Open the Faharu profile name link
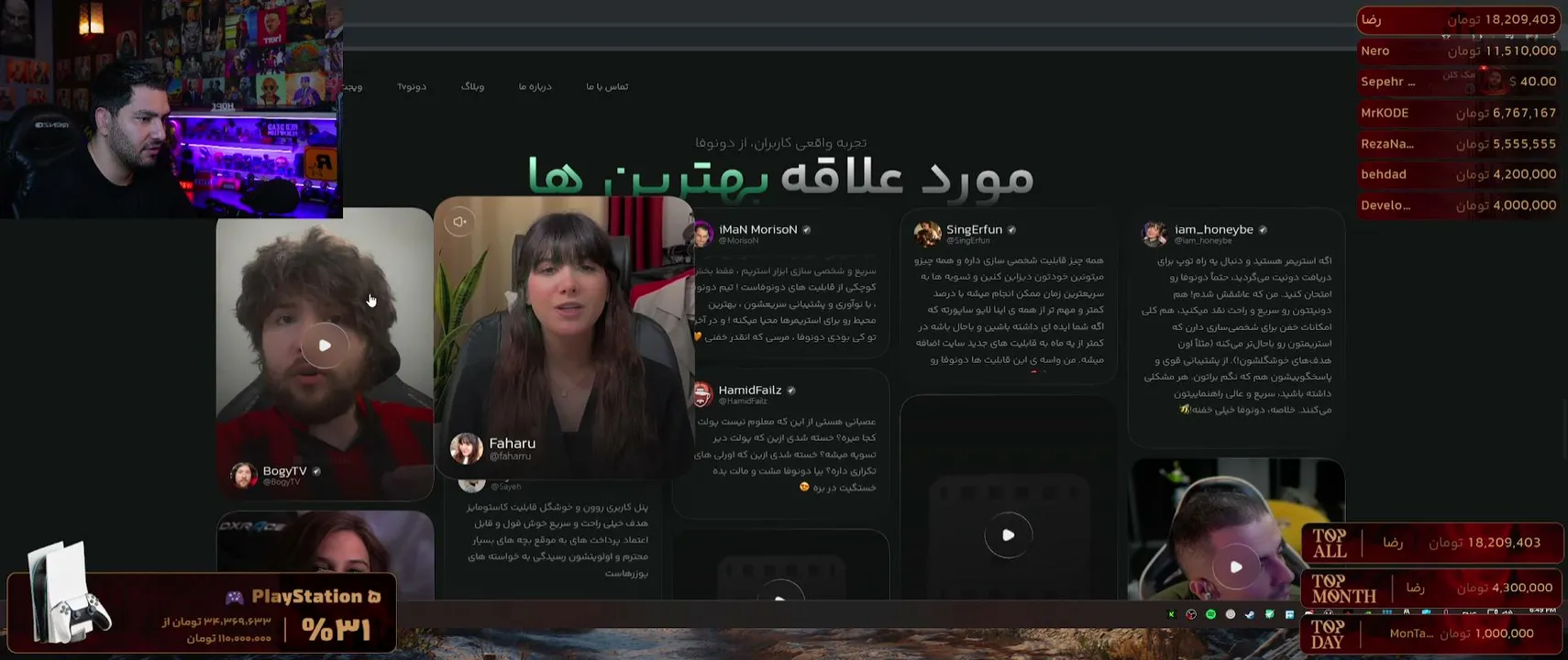Viewport: 1568px width, 660px height. [512, 444]
